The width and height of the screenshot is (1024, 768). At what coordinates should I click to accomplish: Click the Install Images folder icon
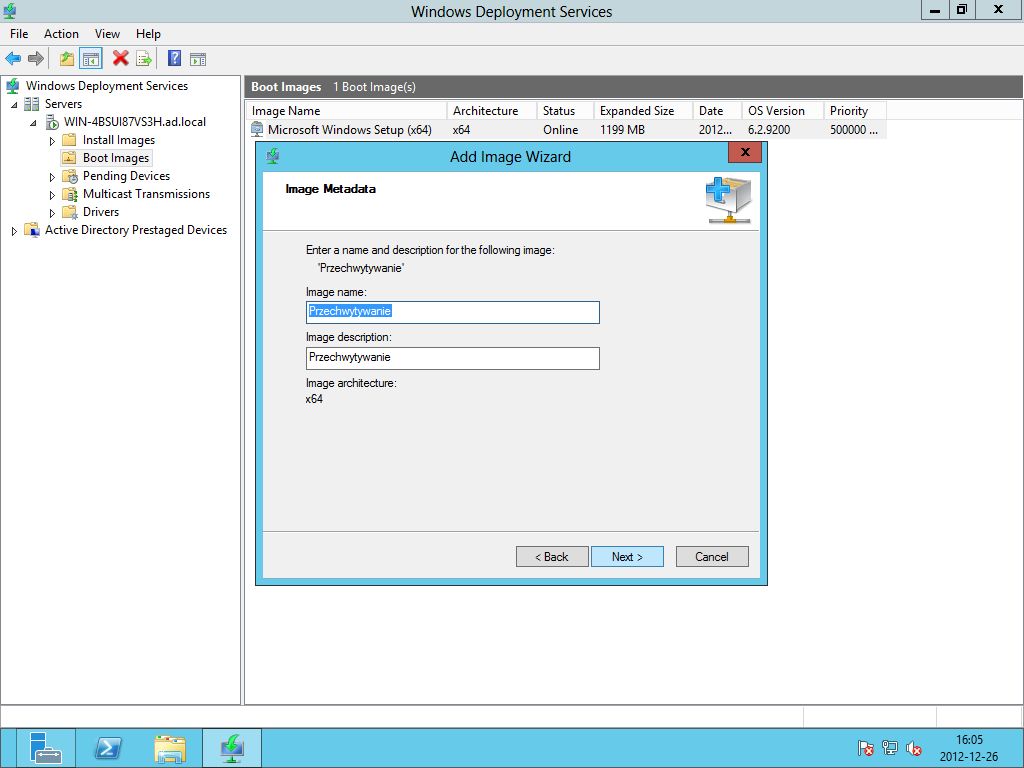click(x=69, y=140)
